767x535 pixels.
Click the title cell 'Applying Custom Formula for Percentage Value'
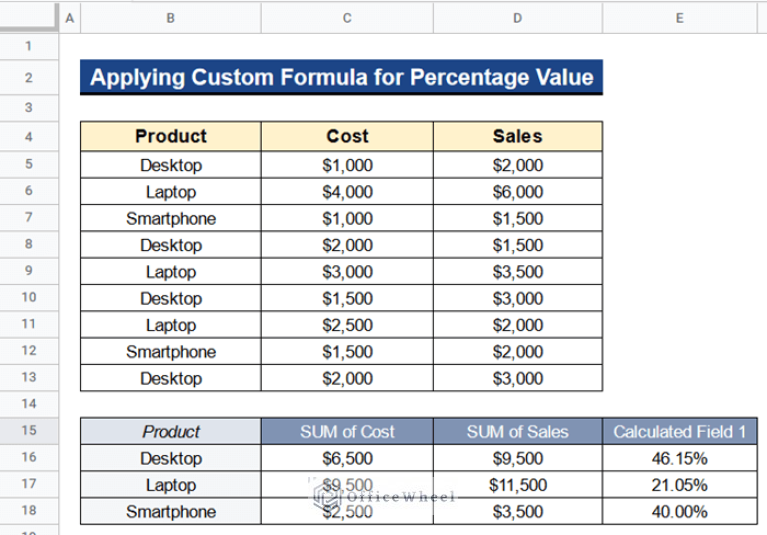341,77
